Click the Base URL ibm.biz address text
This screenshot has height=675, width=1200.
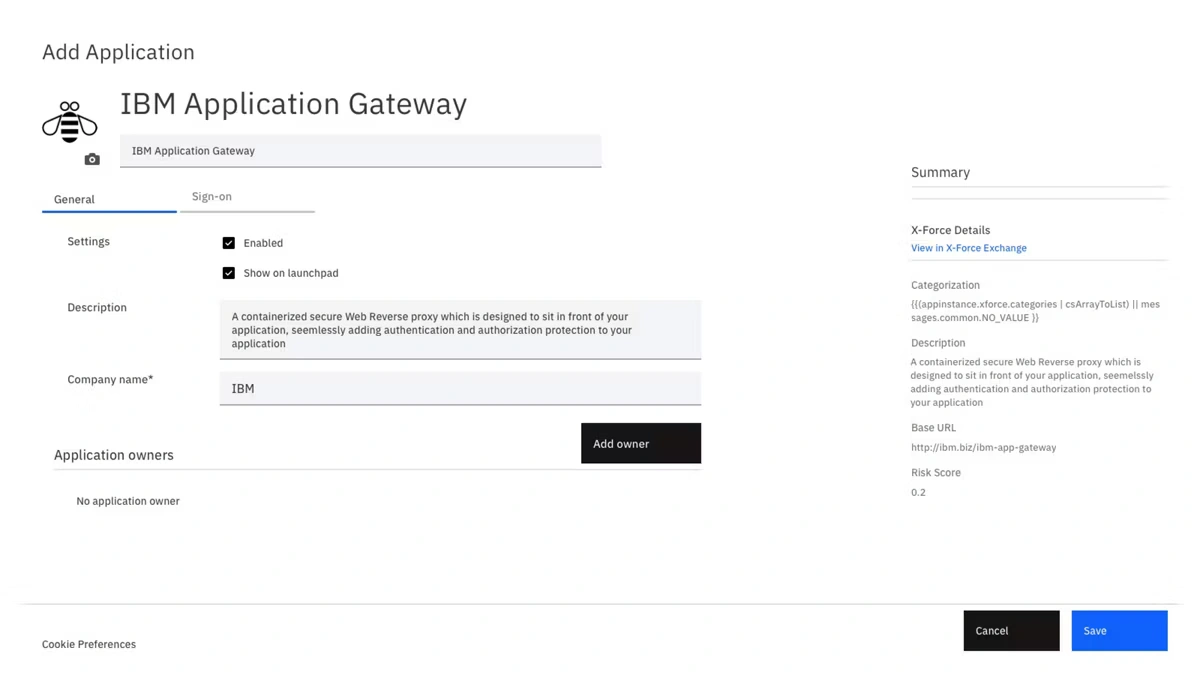click(x=983, y=448)
